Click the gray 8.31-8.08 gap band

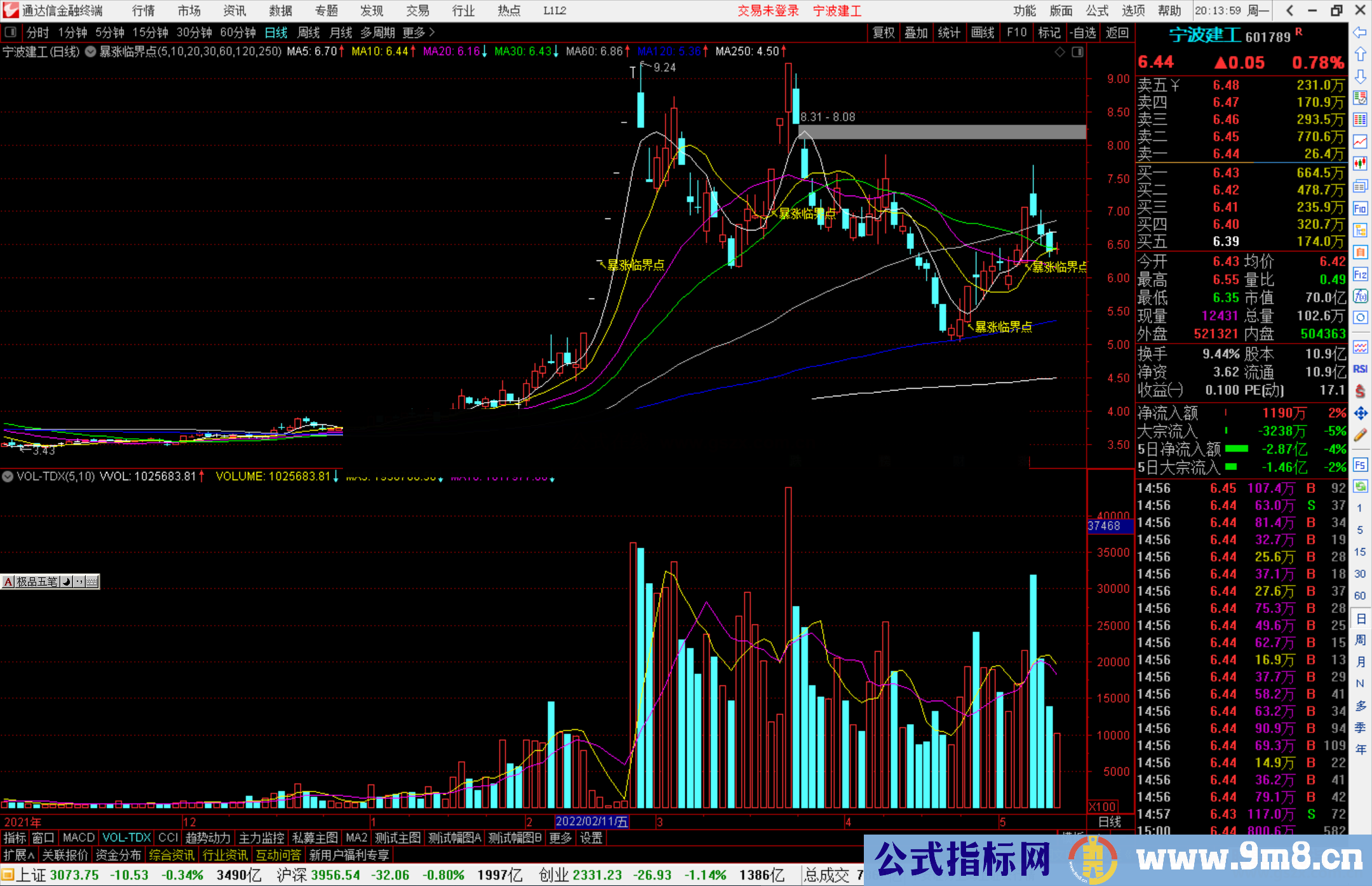click(942, 132)
